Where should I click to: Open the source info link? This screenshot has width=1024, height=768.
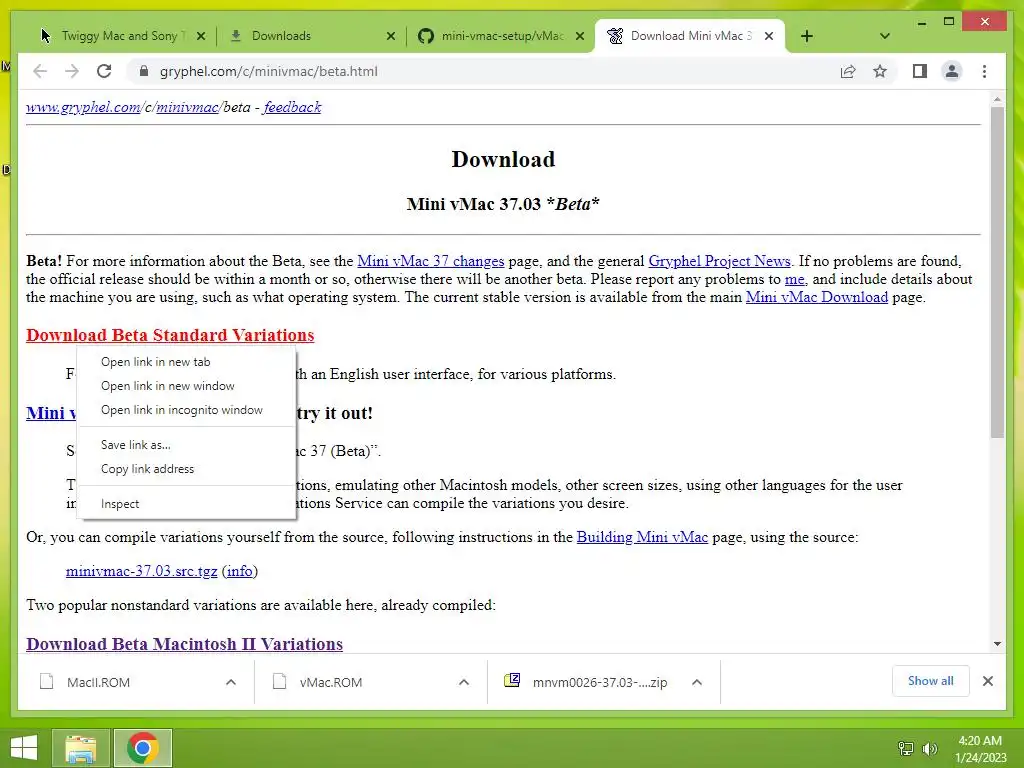[x=240, y=571]
